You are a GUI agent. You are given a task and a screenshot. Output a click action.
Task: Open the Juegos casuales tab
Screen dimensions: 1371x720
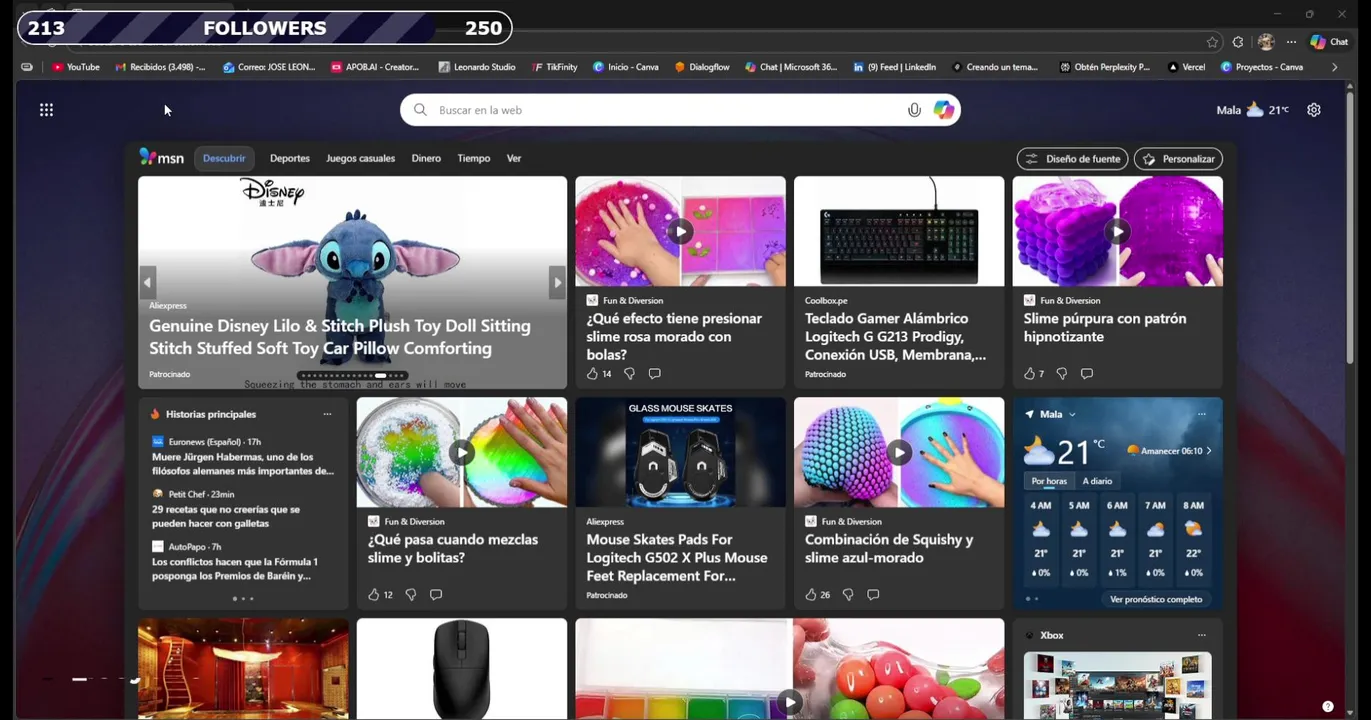click(x=360, y=158)
